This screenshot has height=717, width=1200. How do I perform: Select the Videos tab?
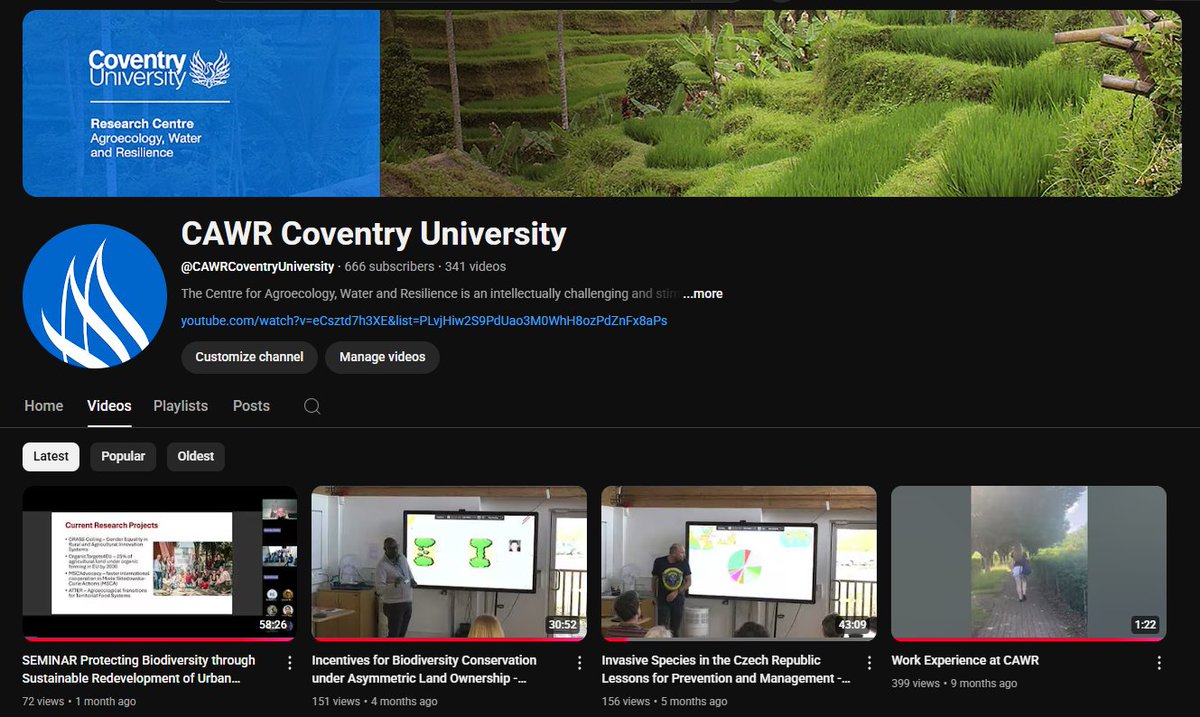click(109, 406)
